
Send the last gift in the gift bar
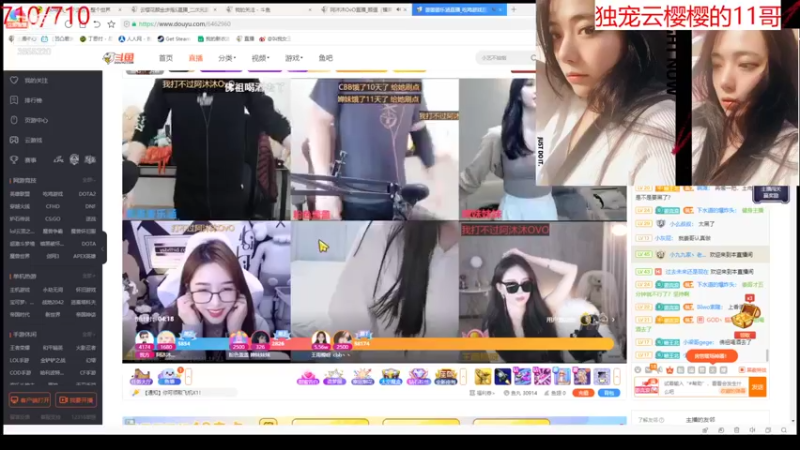(x=602, y=377)
